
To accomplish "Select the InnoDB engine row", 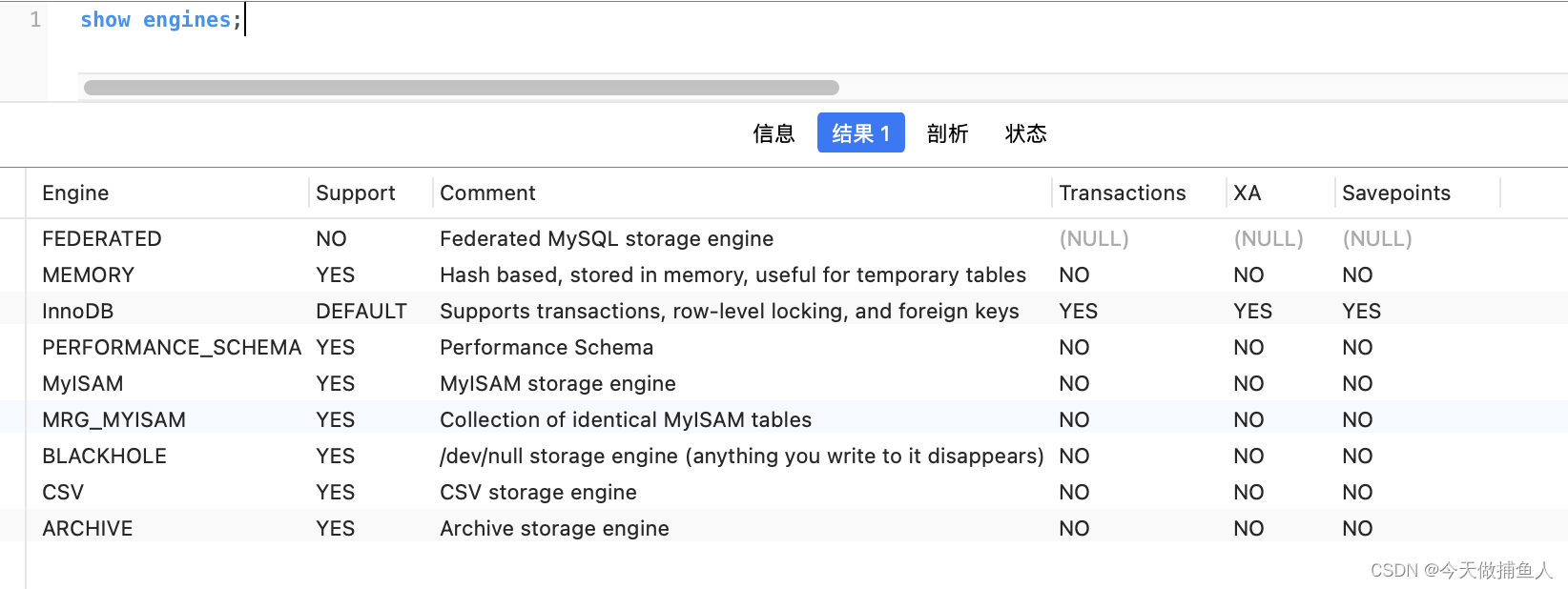I will pyautogui.click(x=77, y=311).
